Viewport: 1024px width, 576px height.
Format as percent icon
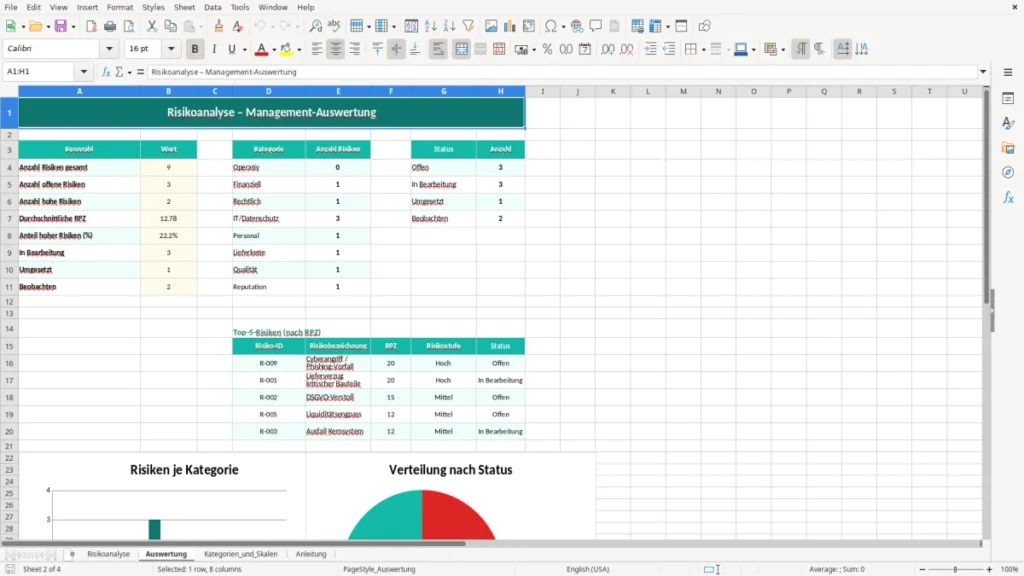click(x=547, y=49)
